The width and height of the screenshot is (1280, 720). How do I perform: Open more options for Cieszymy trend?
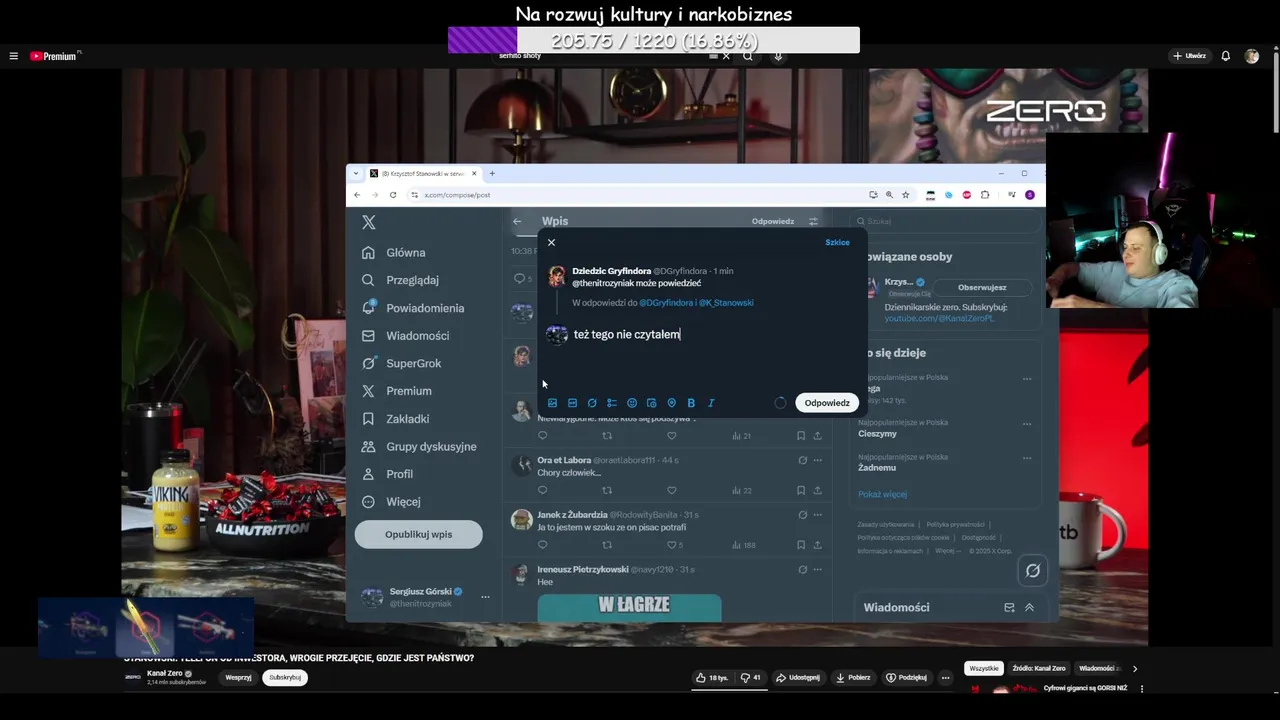coord(1027,424)
